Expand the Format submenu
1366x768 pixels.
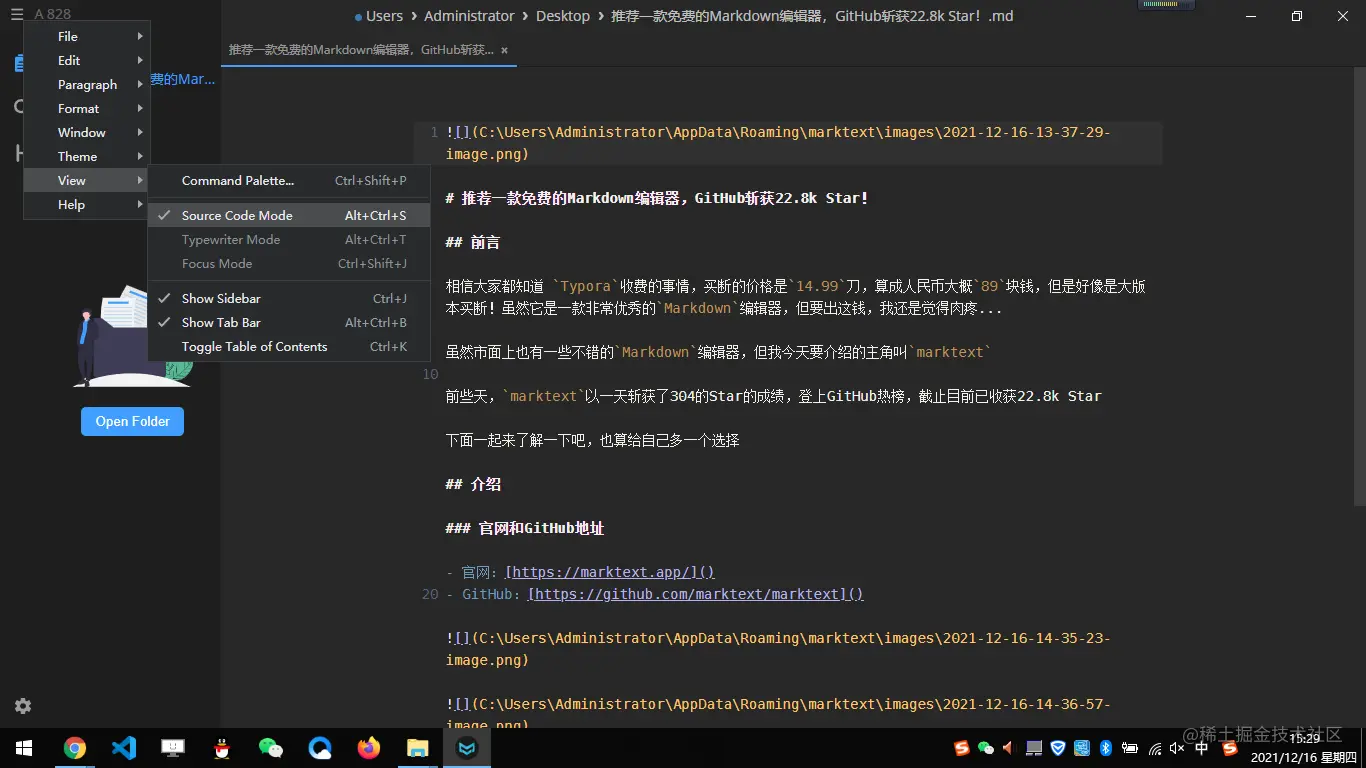coord(87,108)
